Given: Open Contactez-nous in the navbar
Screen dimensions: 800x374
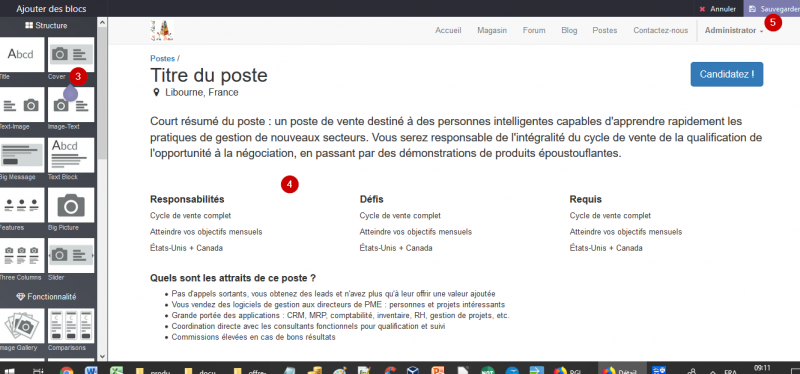Looking at the screenshot, I should click(x=661, y=31).
